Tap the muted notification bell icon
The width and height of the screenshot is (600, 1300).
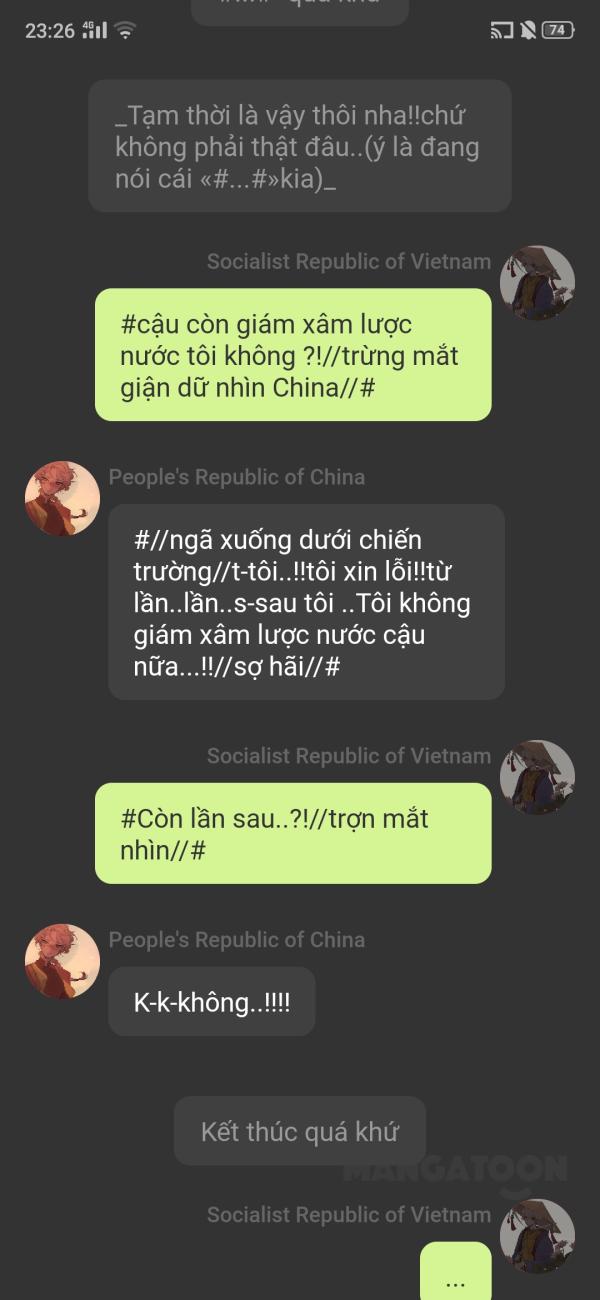click(528, 30)
